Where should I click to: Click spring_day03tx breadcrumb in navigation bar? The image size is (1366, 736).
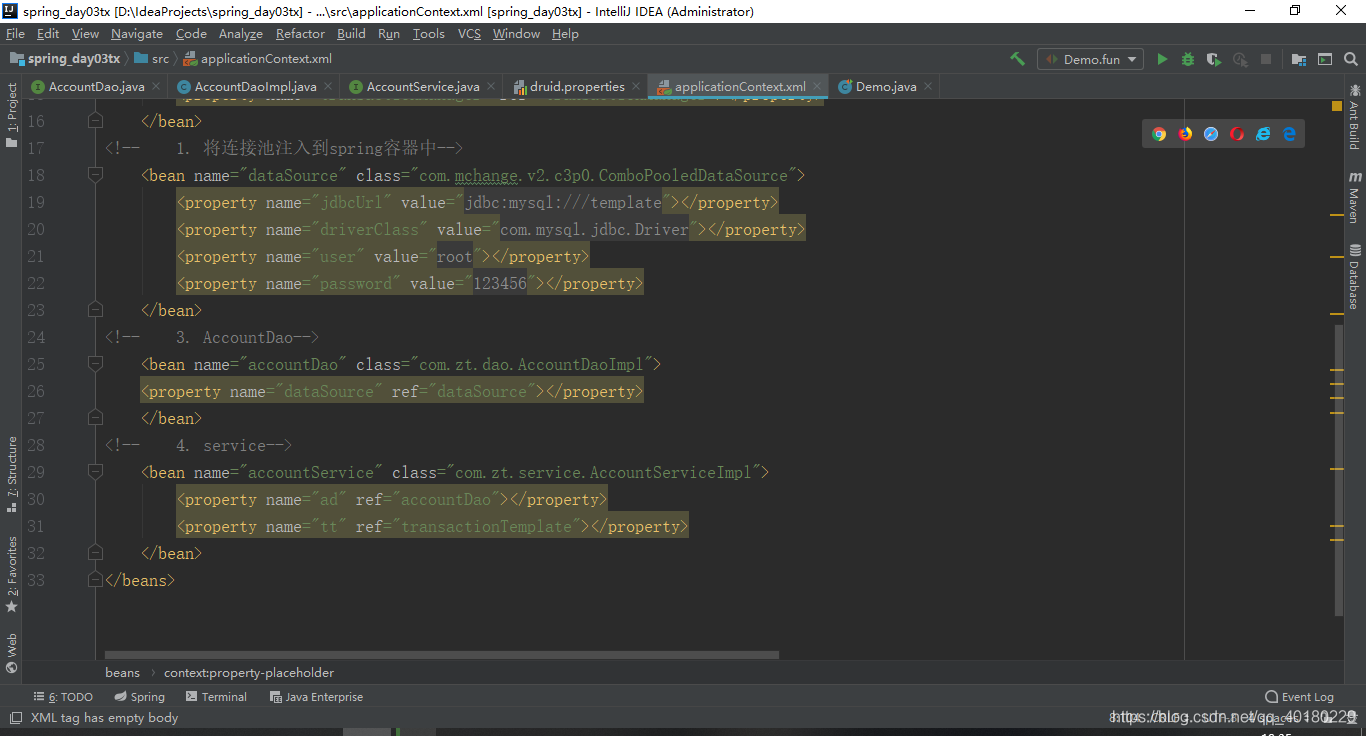click(65, 59)
